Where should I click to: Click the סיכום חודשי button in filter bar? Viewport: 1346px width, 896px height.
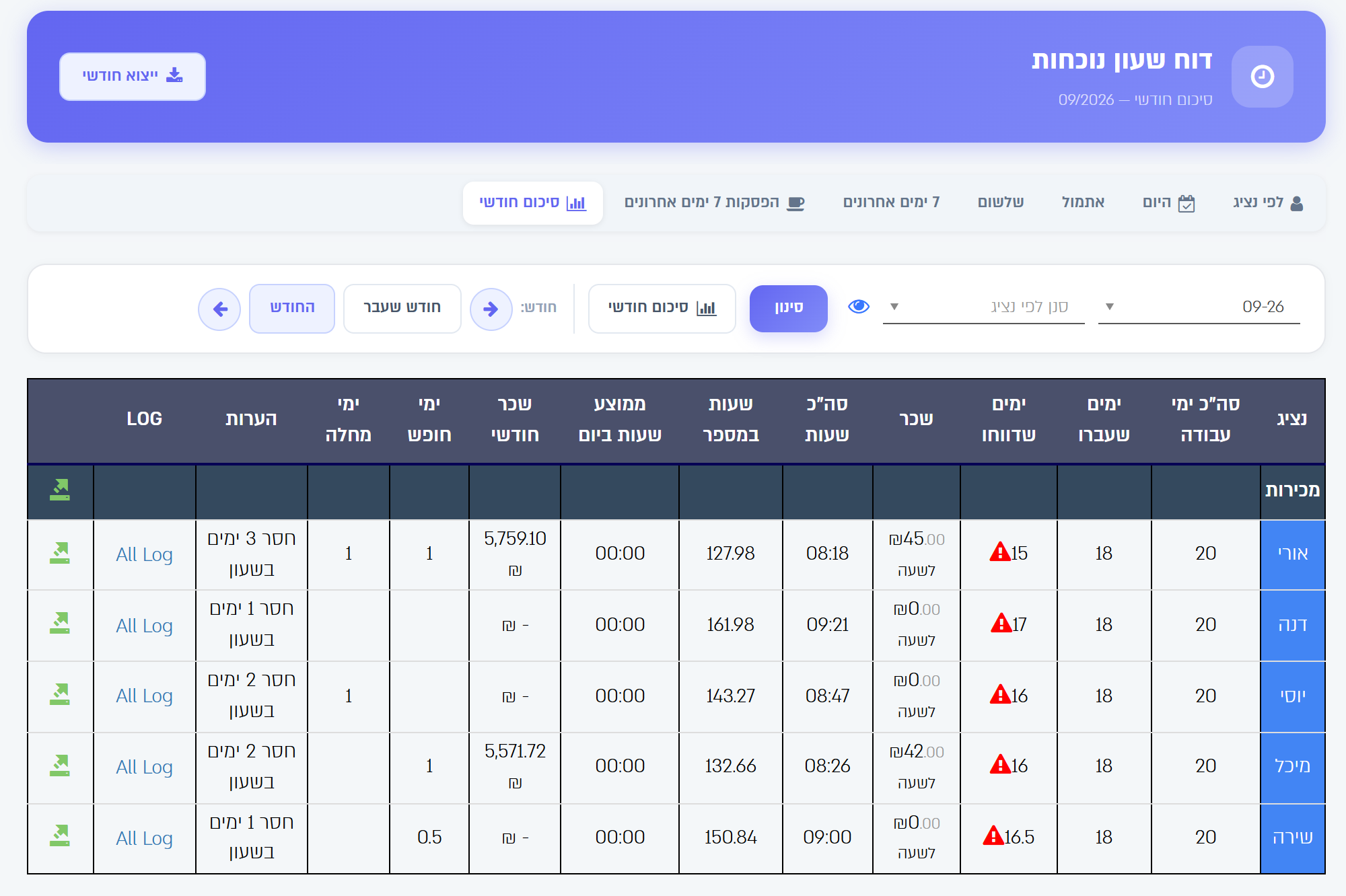(x=662, y=308)
